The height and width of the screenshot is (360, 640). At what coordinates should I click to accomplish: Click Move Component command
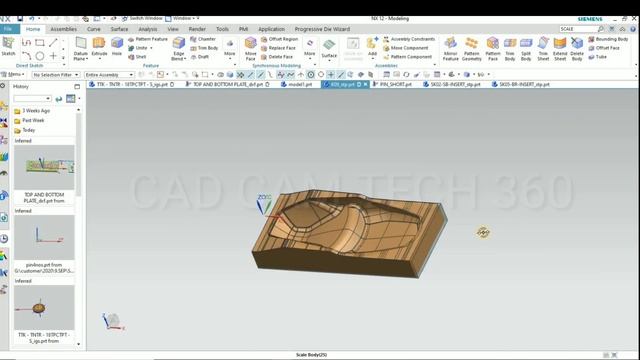405,48
